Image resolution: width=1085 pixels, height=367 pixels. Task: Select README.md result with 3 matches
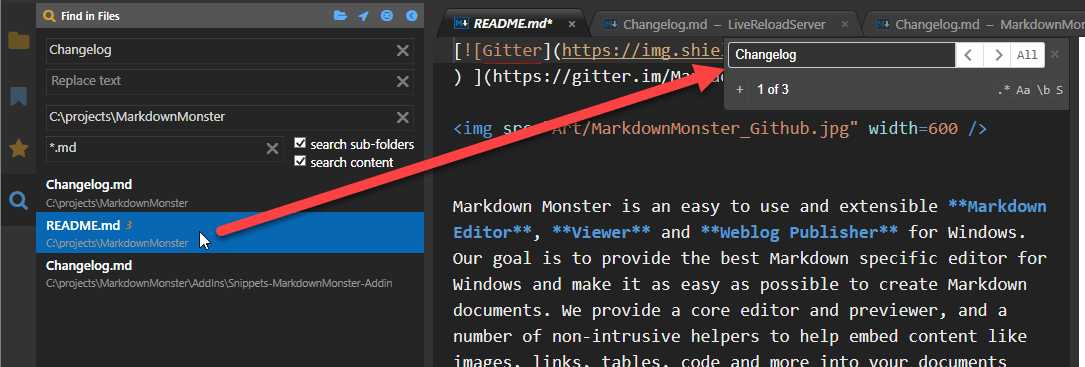click(230, 233)
